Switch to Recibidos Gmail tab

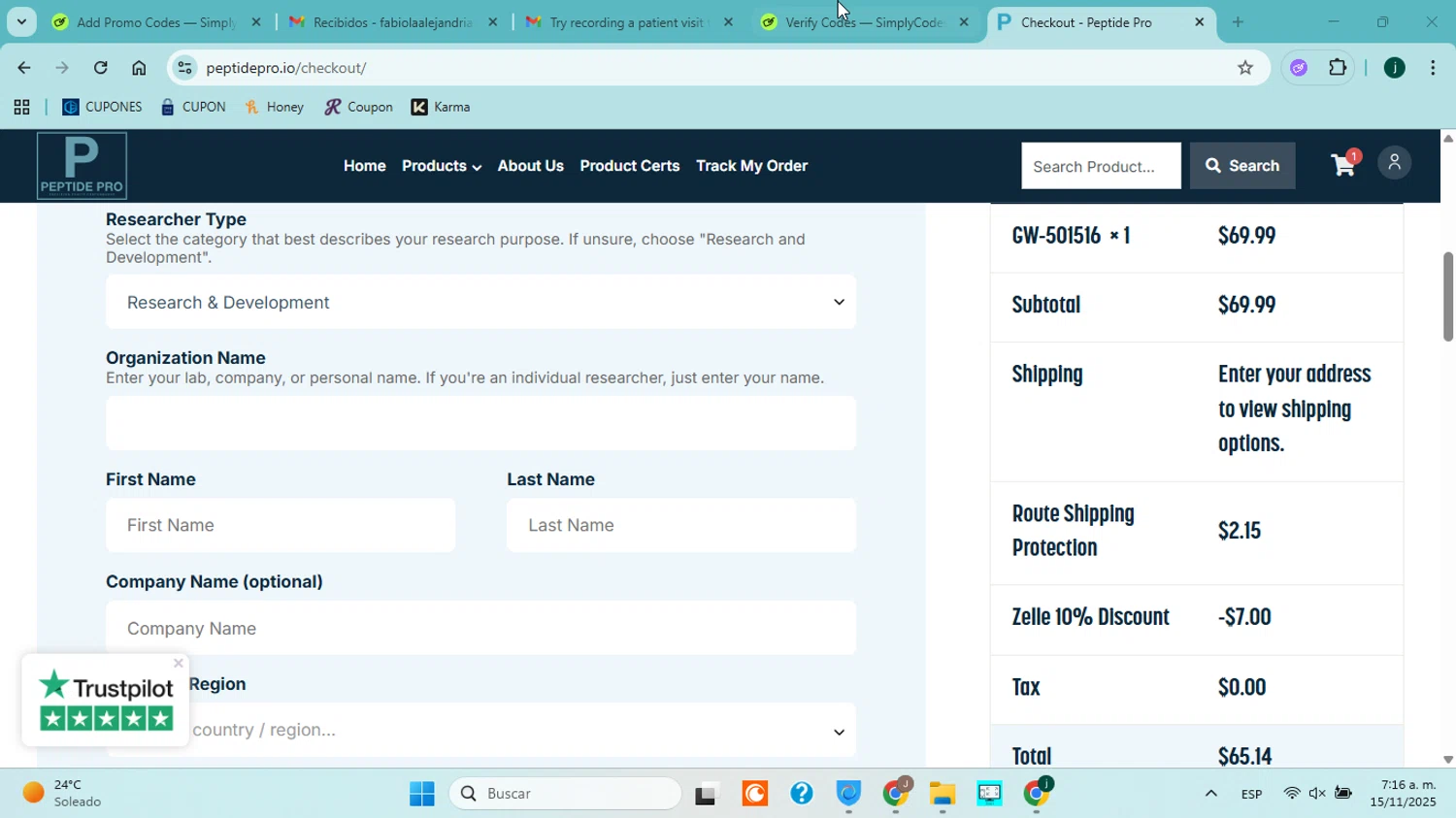(393, 21)
